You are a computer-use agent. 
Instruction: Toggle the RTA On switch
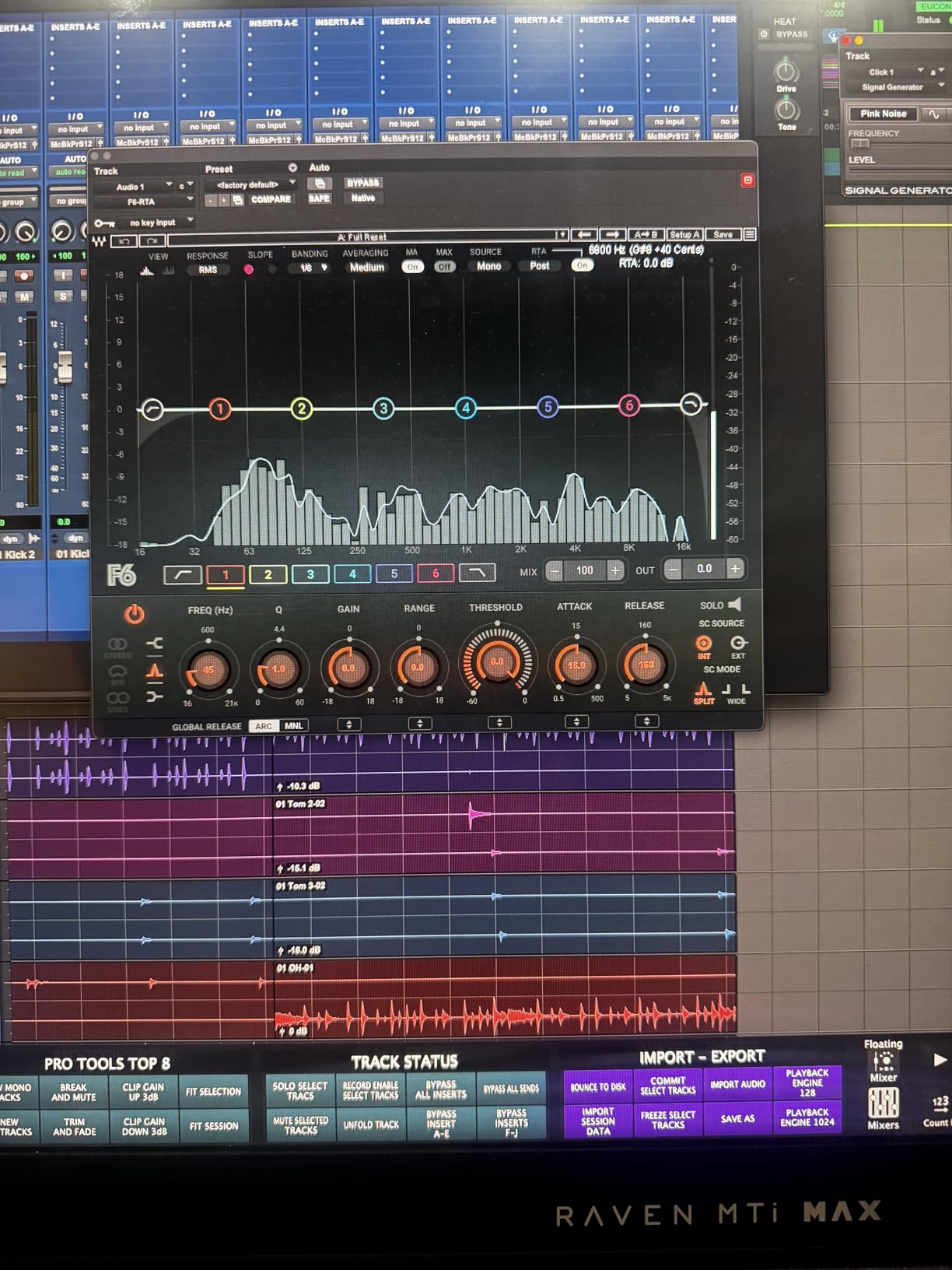[582, 265]
